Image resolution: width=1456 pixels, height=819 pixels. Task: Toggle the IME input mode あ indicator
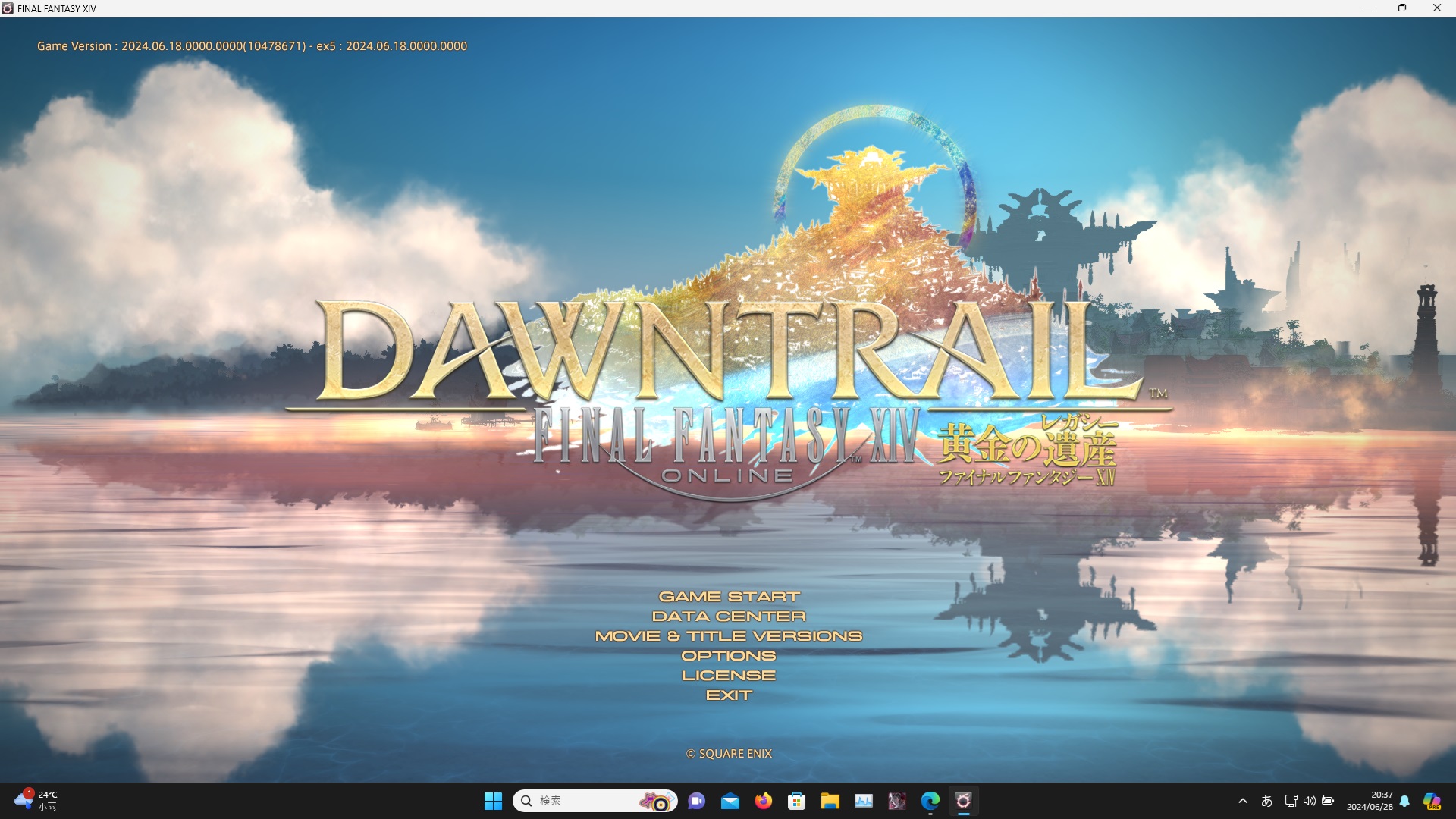click(x=1267, y=801)
